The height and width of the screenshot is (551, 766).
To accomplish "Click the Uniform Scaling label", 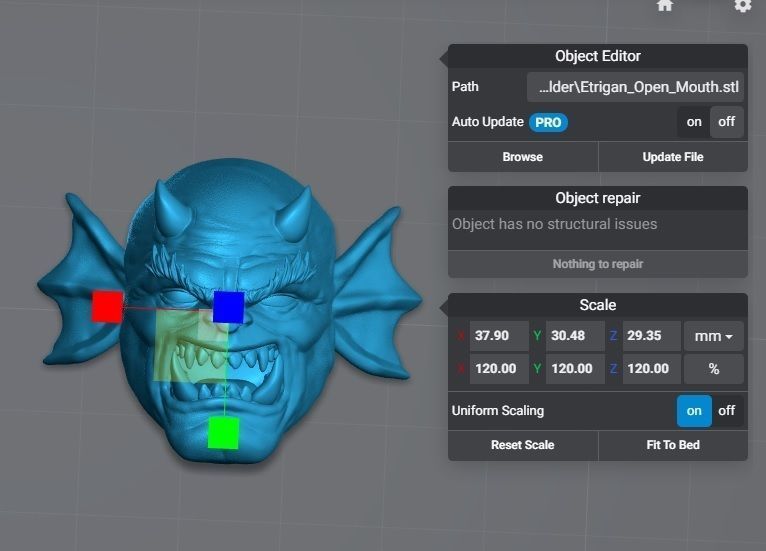I will [x=498, y=411].
